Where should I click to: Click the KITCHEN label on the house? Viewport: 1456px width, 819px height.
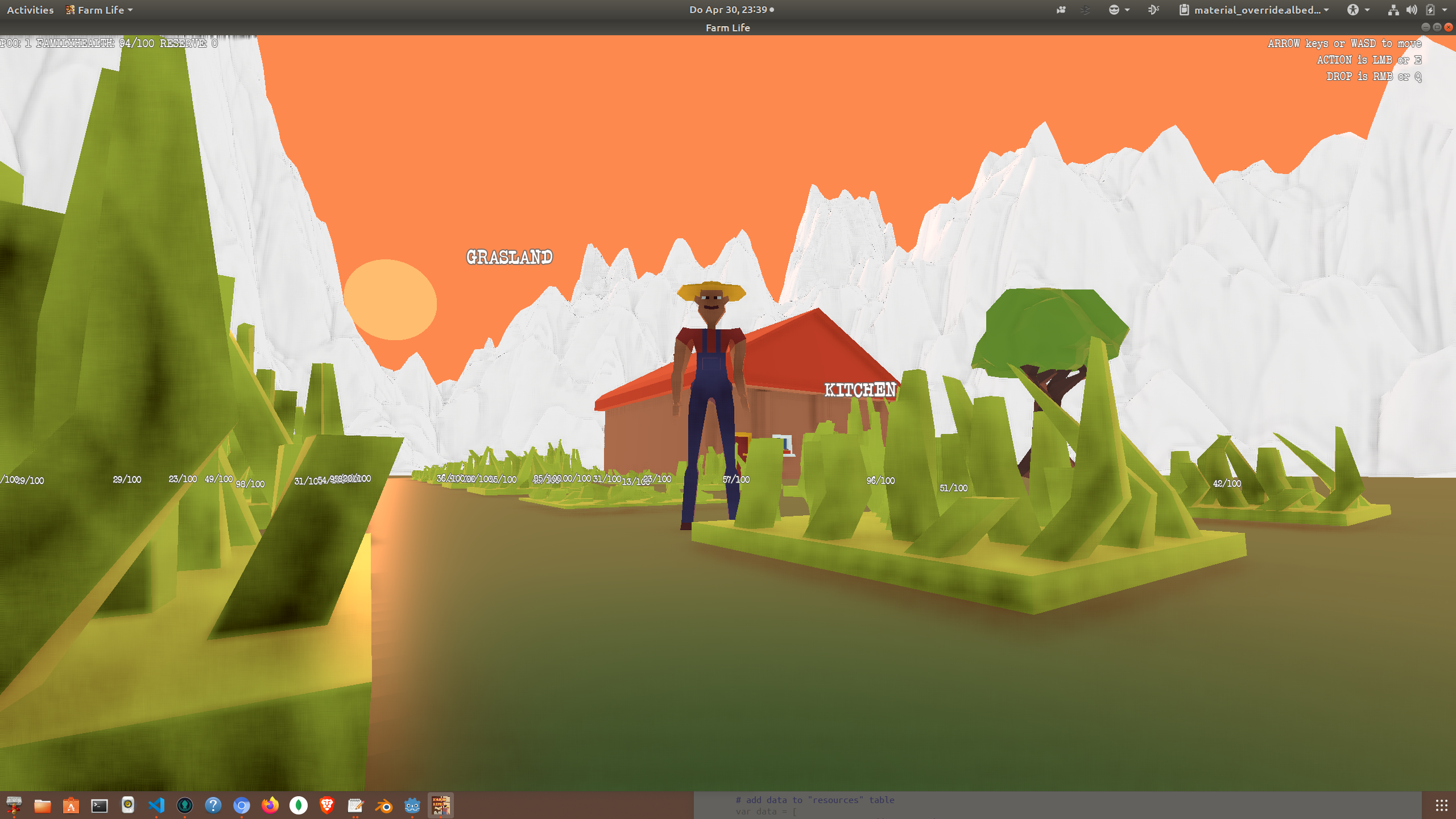[x=860, y=390]
